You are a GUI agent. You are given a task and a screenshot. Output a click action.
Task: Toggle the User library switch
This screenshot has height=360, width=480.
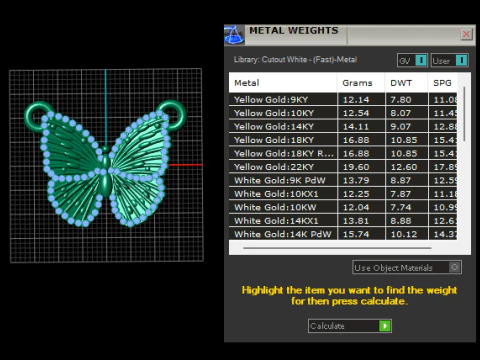(461, 60)
